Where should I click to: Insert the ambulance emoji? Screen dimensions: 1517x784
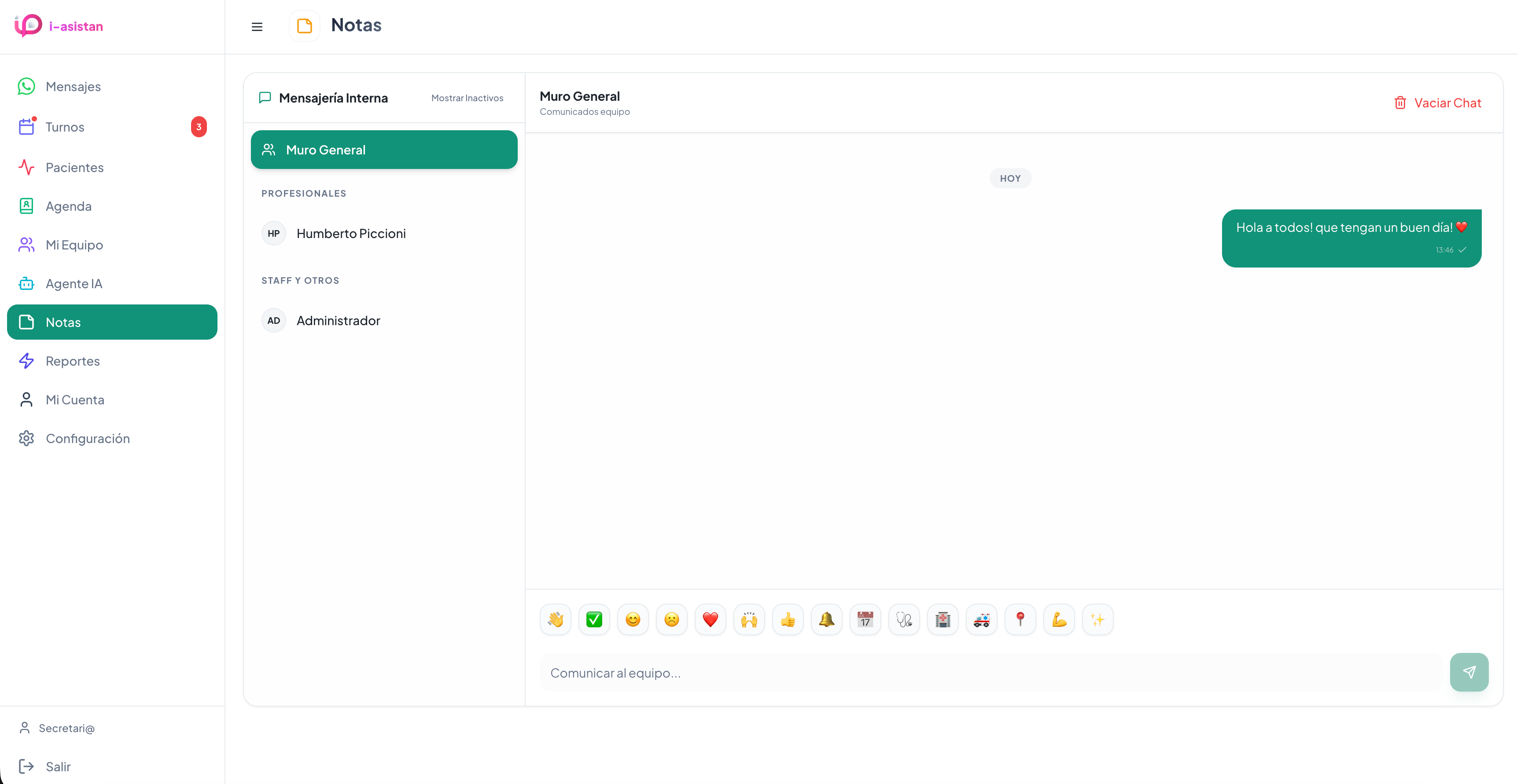click(982, 620)
